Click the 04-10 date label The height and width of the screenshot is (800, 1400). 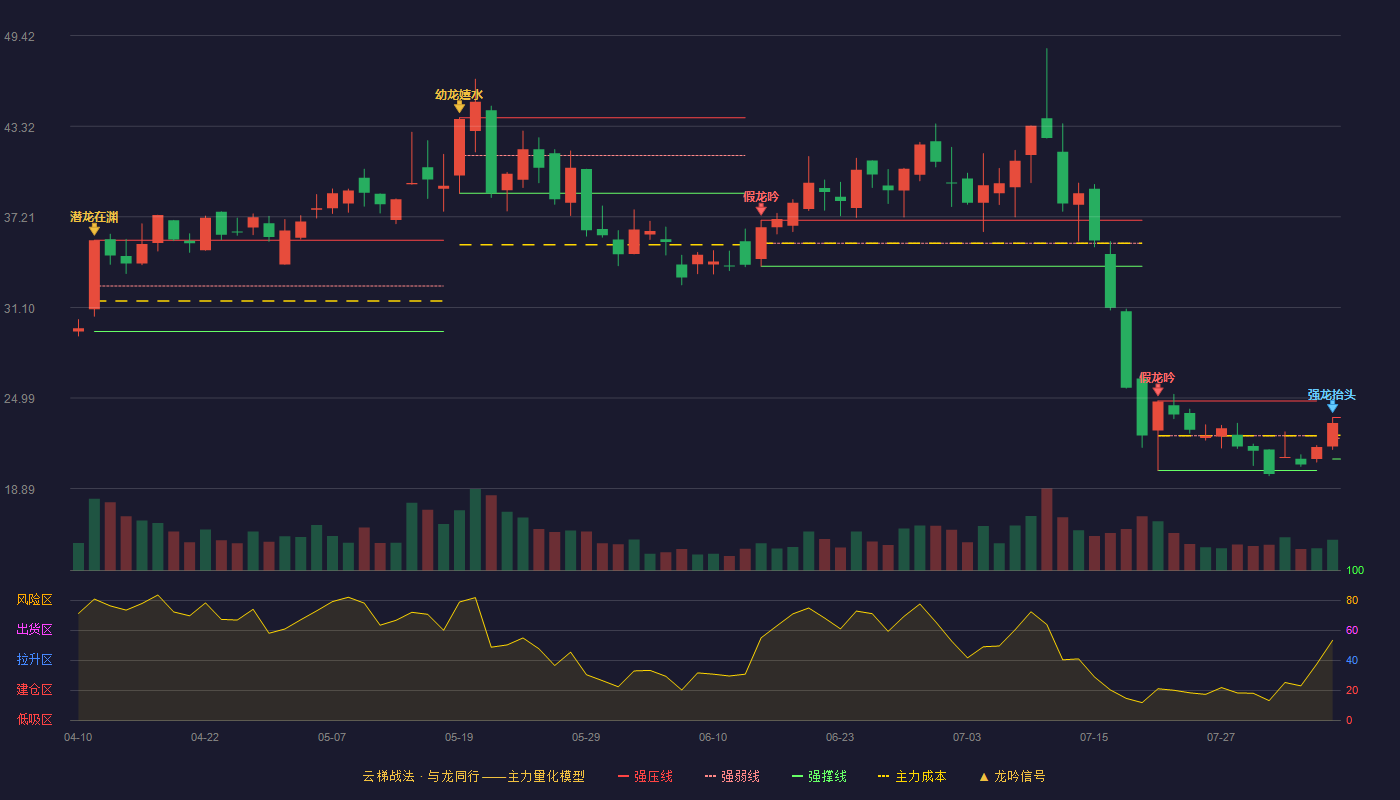coord(78,737)
